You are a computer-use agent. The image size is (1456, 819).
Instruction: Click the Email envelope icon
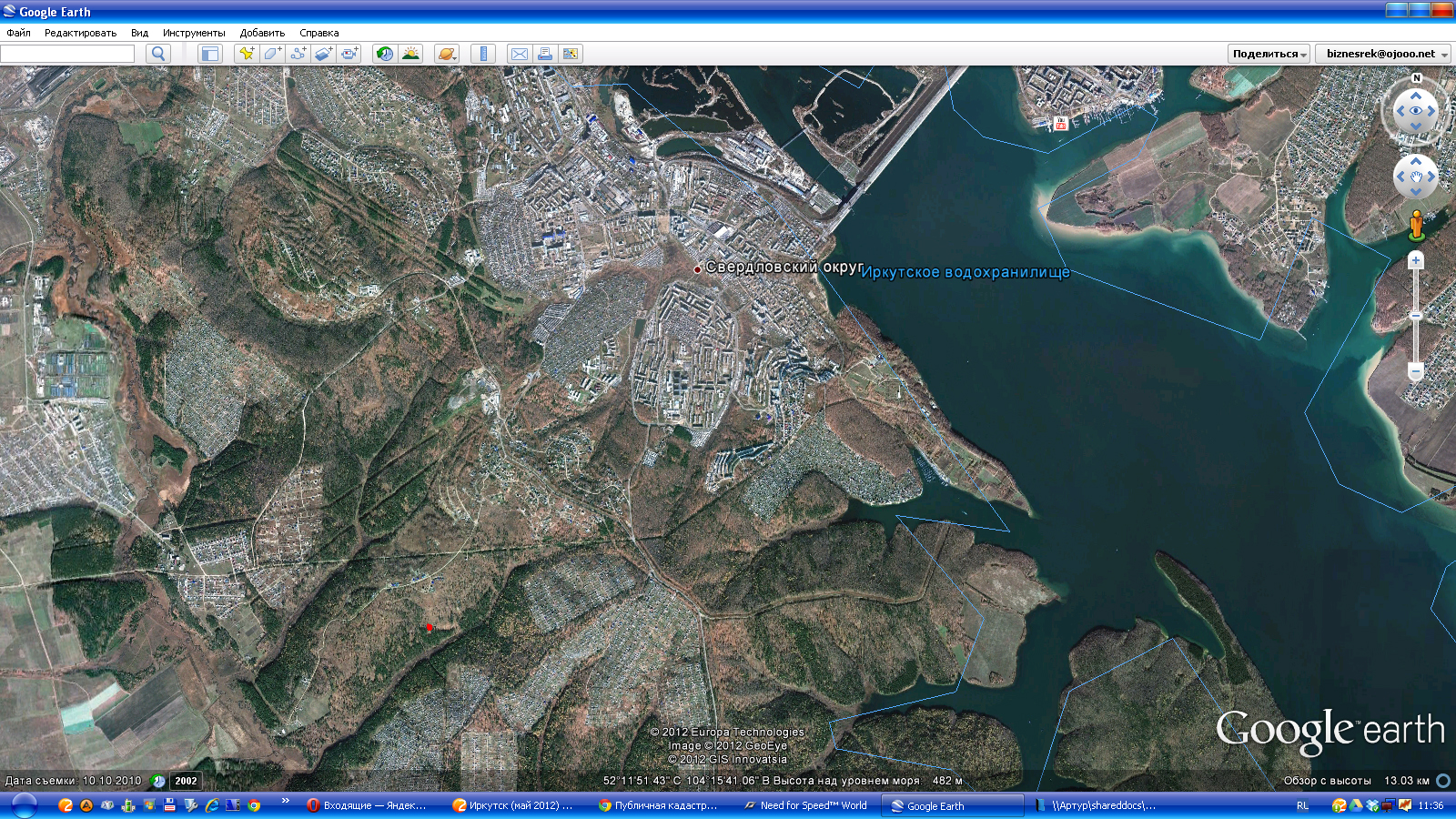[x=519, y=54]
